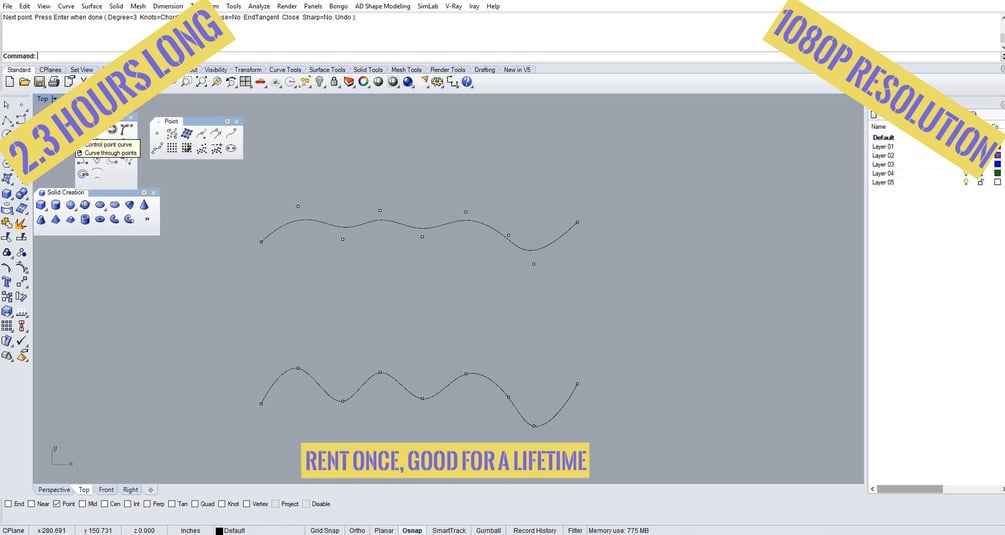
Task: Toggle Osnap in the status bar
Action: click(412, 531)
